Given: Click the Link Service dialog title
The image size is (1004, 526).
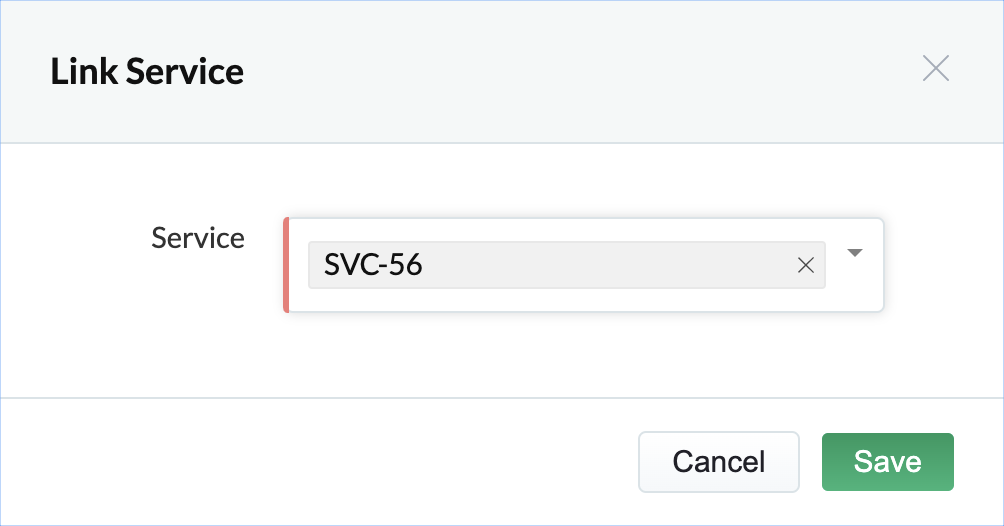Looking at the screenshot, I should pos(147,72).
